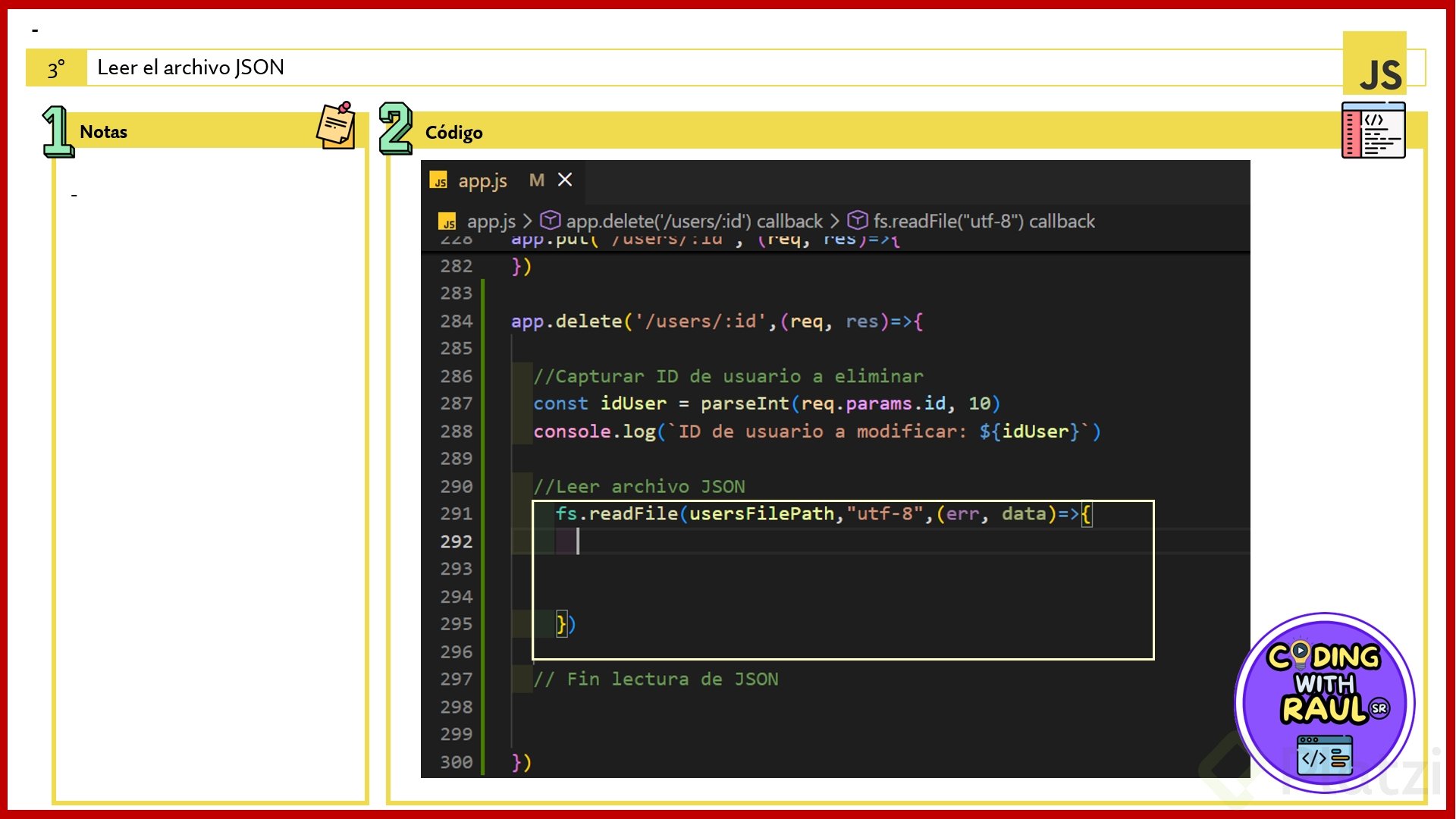Image resolution: width=1456 pixels, height=819 pixels.
Task: Expand the chevron after app.js breadcrumb
Action: pyautogui.click(x=528, y=221)
